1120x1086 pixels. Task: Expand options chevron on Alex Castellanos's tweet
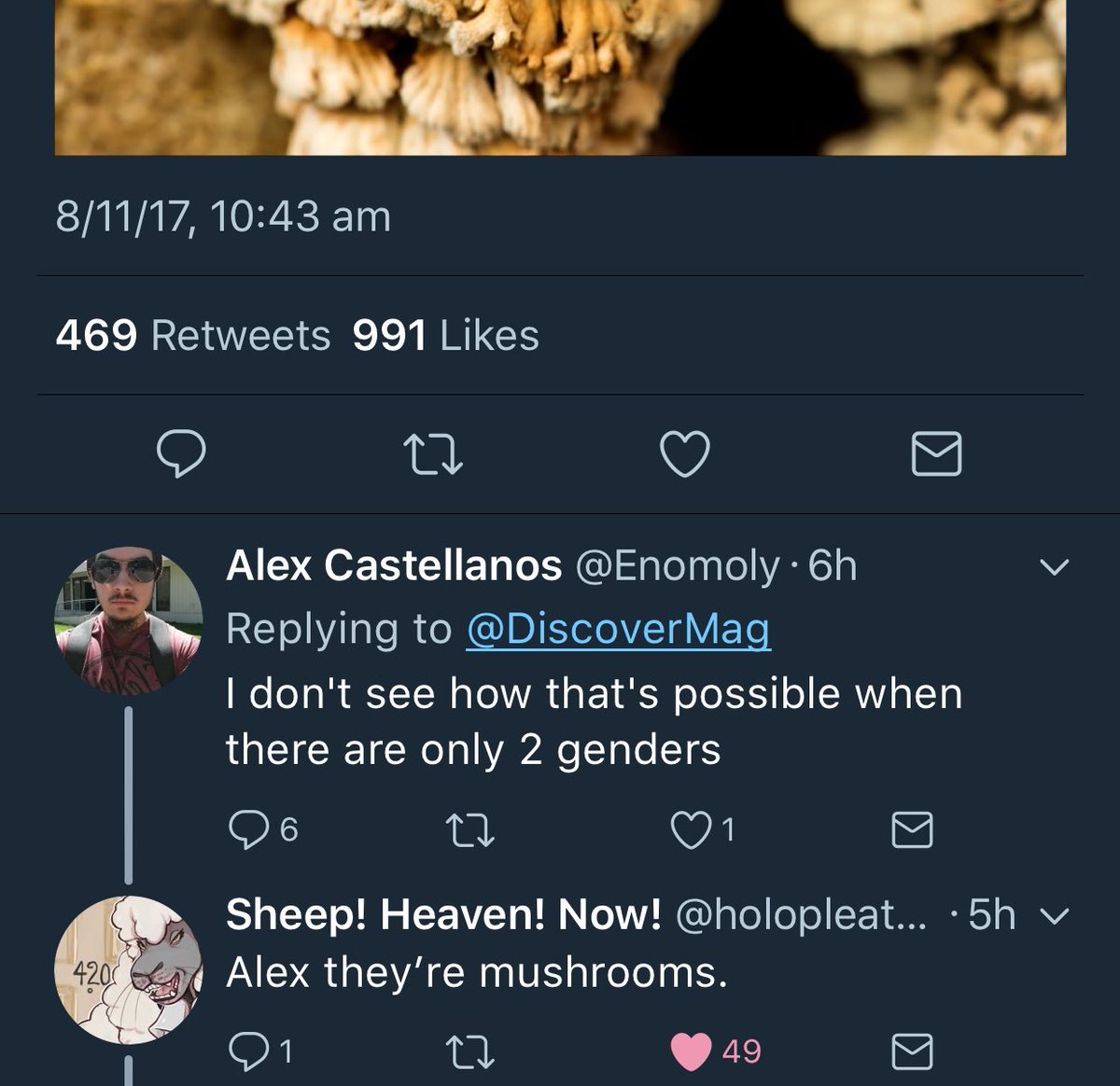(x=1054, y=566)
